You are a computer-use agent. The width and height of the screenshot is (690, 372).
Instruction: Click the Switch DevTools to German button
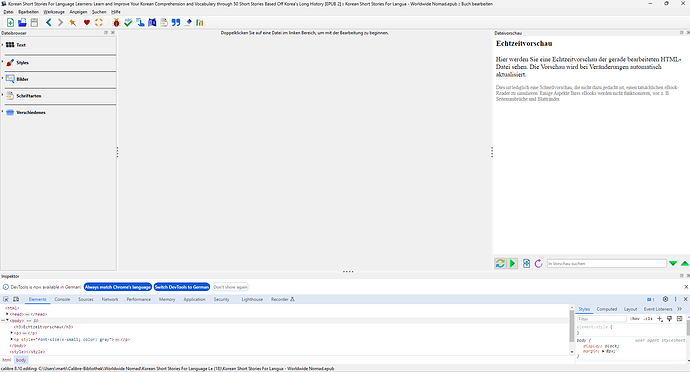[182, 287]
